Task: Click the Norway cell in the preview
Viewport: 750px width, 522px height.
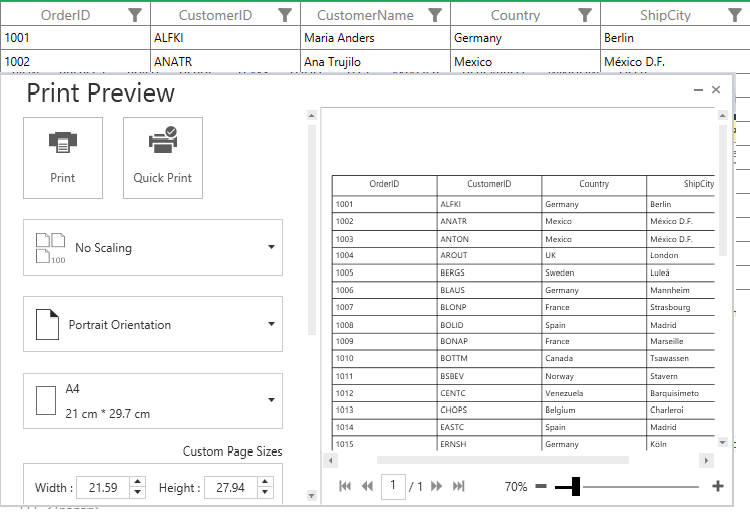Action: [x=594, y=376]
